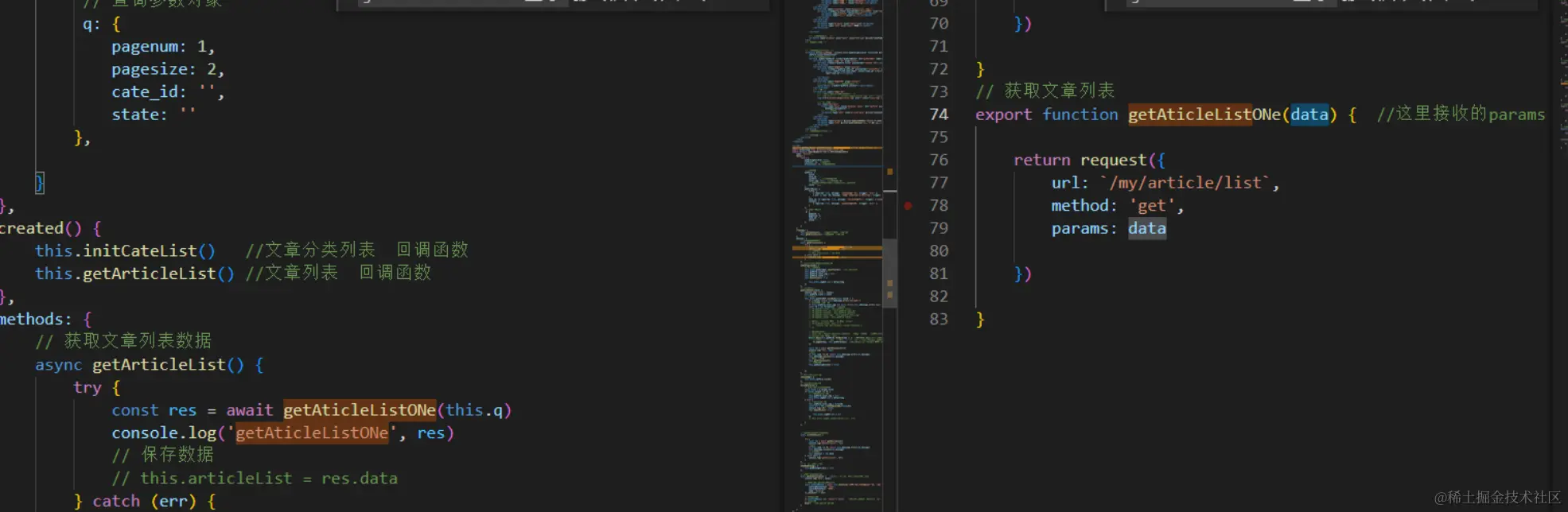Click the closing '}' on line 83
Viewport: 1568px width, 512px height.
(980, 320)
